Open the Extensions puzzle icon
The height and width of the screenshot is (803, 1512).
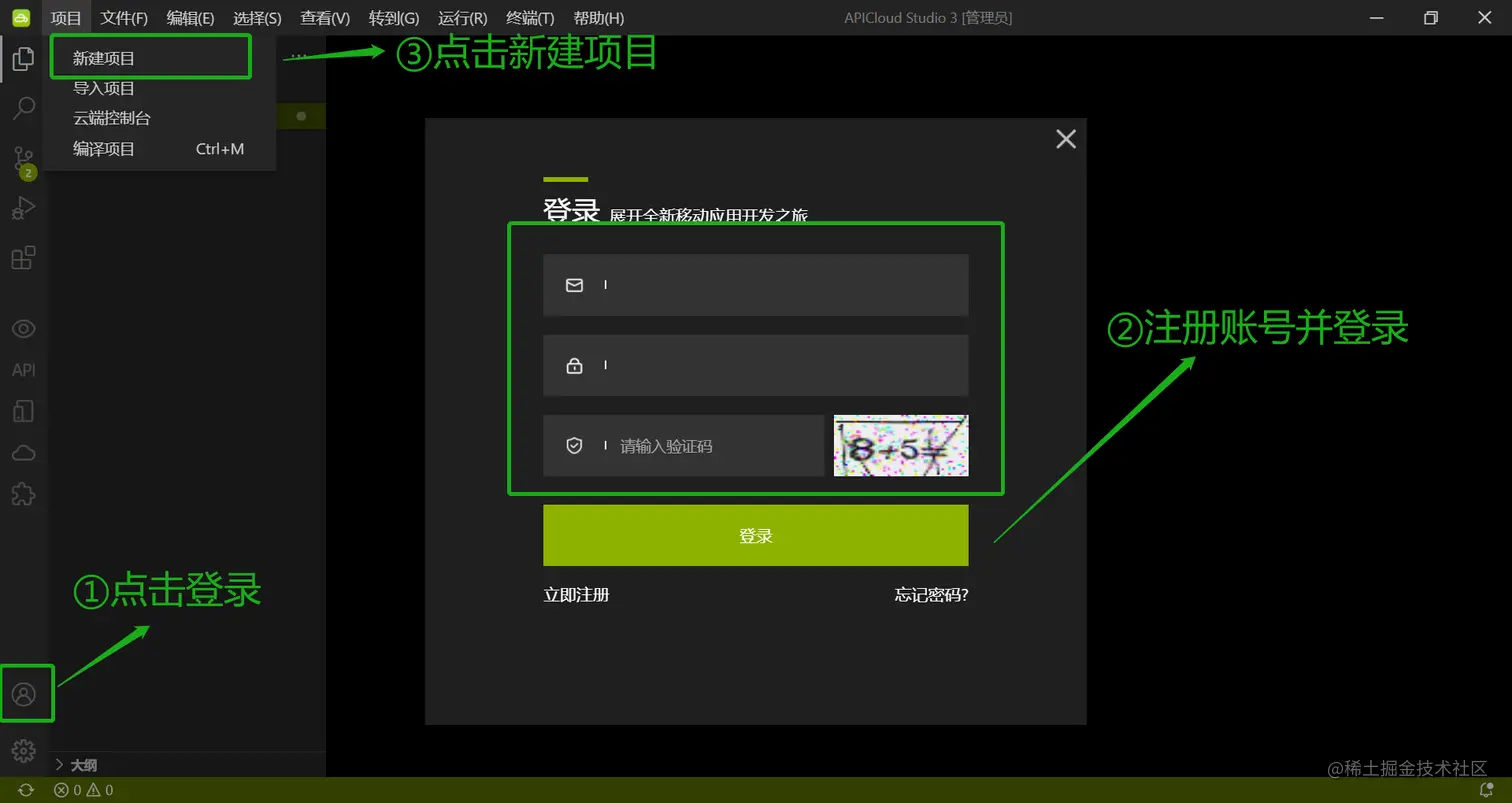(23, 493)
